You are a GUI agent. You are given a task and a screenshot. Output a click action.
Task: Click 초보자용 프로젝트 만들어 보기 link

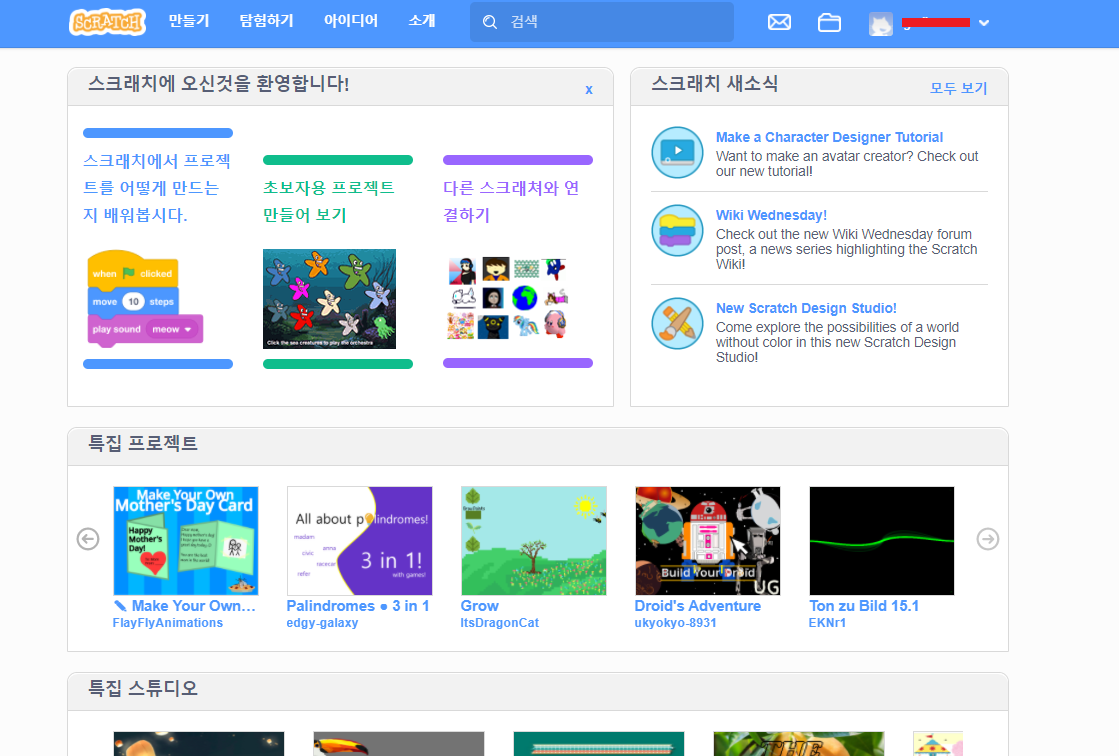(x=329, y=201)
